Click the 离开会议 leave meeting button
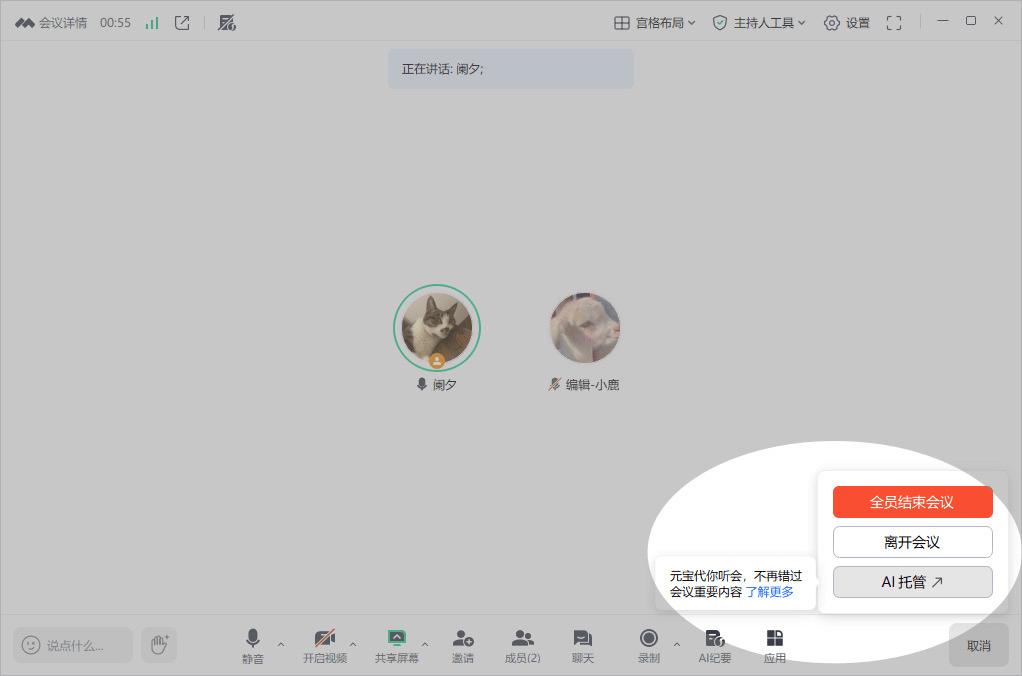The image size is (1022, 676). point(911,542)
